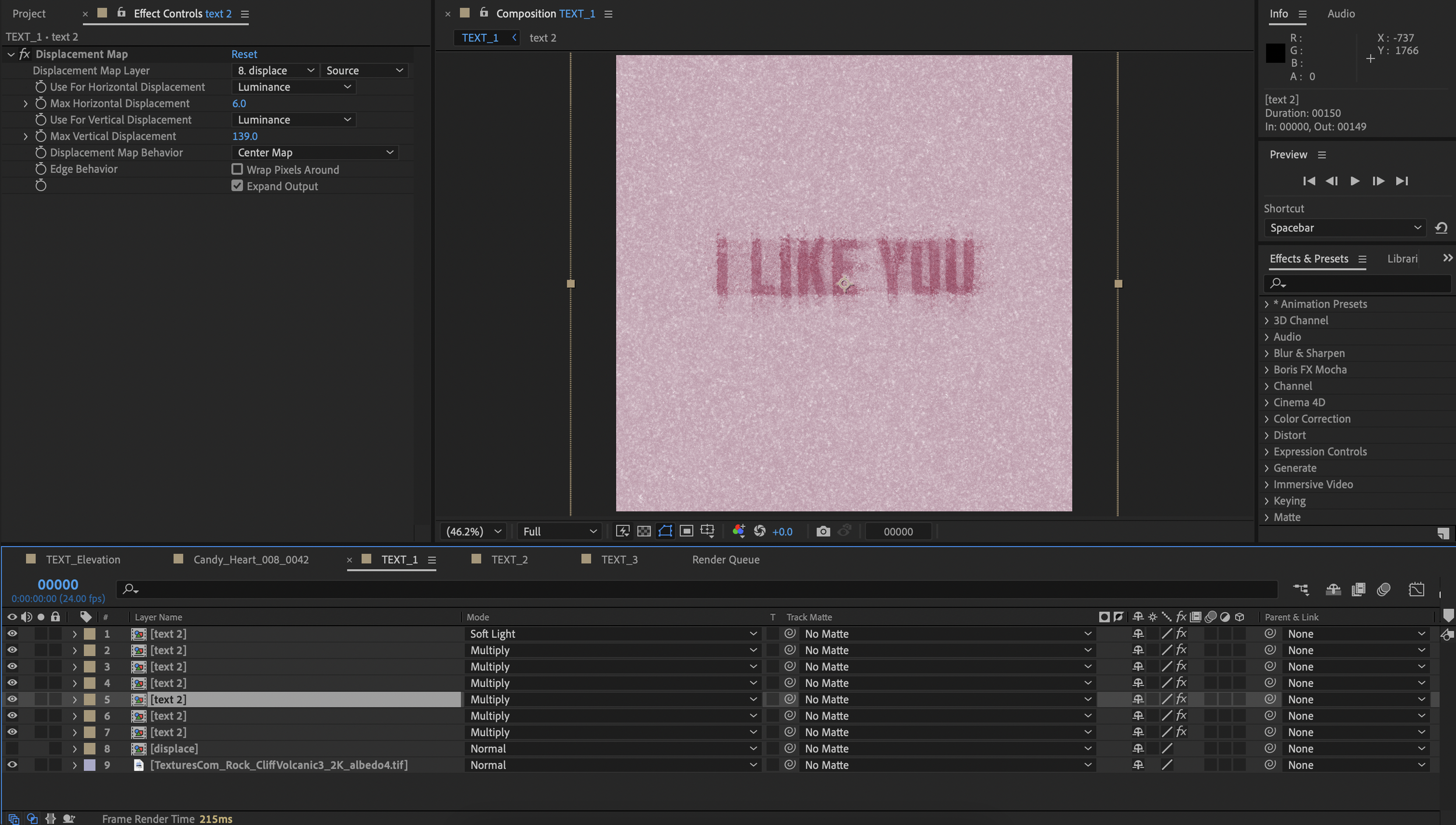Open the Displacement Map Behavior dropdown

pos(315,153)
